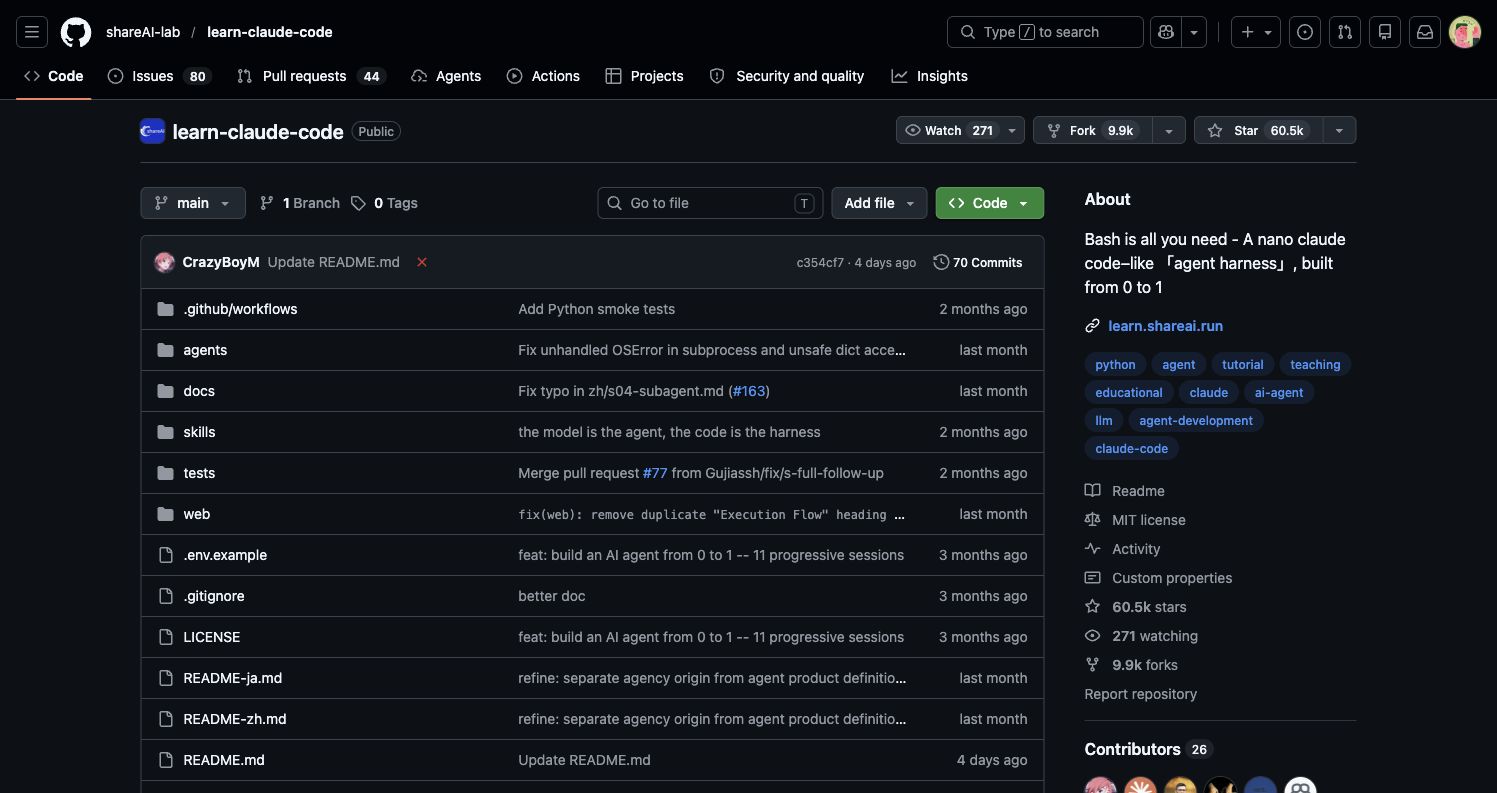Open the Watch options dropdown arrow
Viewport: 1497px width, 793px height.
(1012, 131)
